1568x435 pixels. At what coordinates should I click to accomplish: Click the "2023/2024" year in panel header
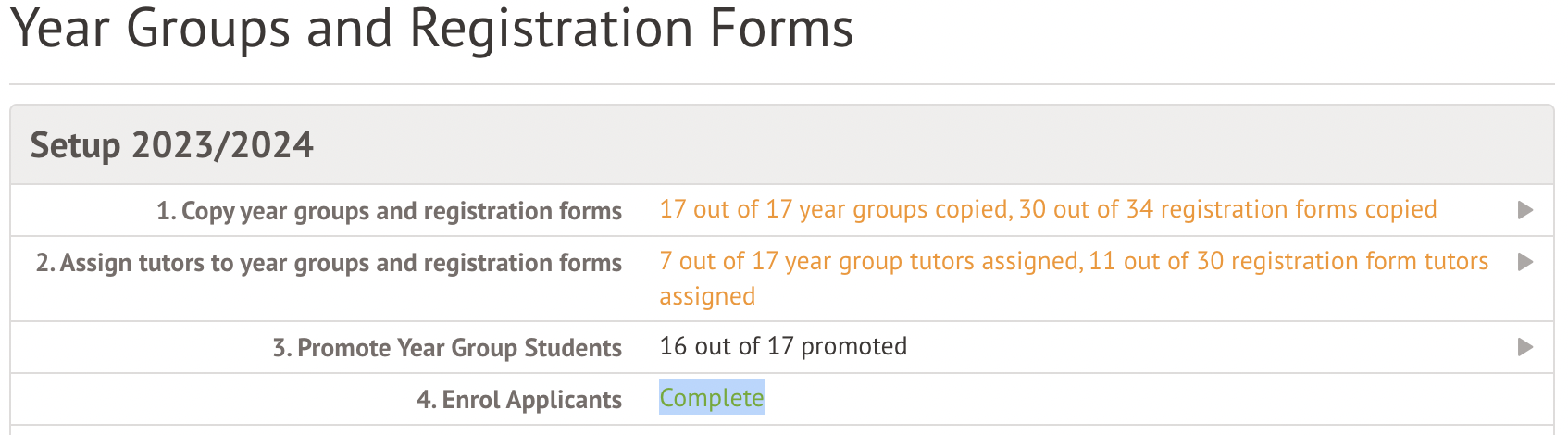(222, 146)
